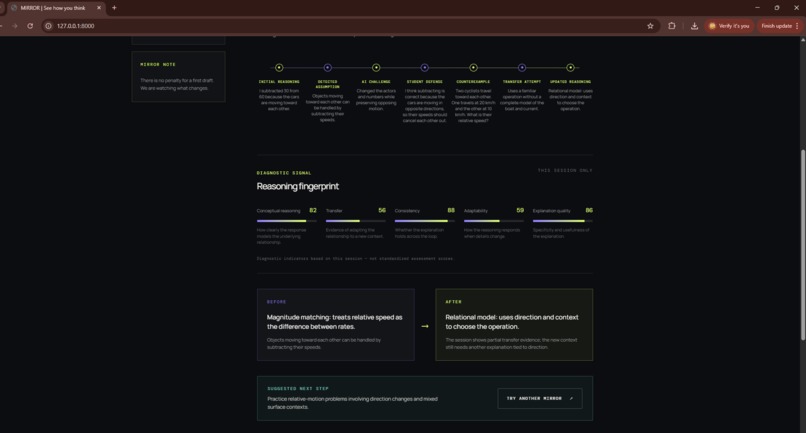Open the AI Challenge timeline node
Screen dimensions: 806x433
pos(376,67)
